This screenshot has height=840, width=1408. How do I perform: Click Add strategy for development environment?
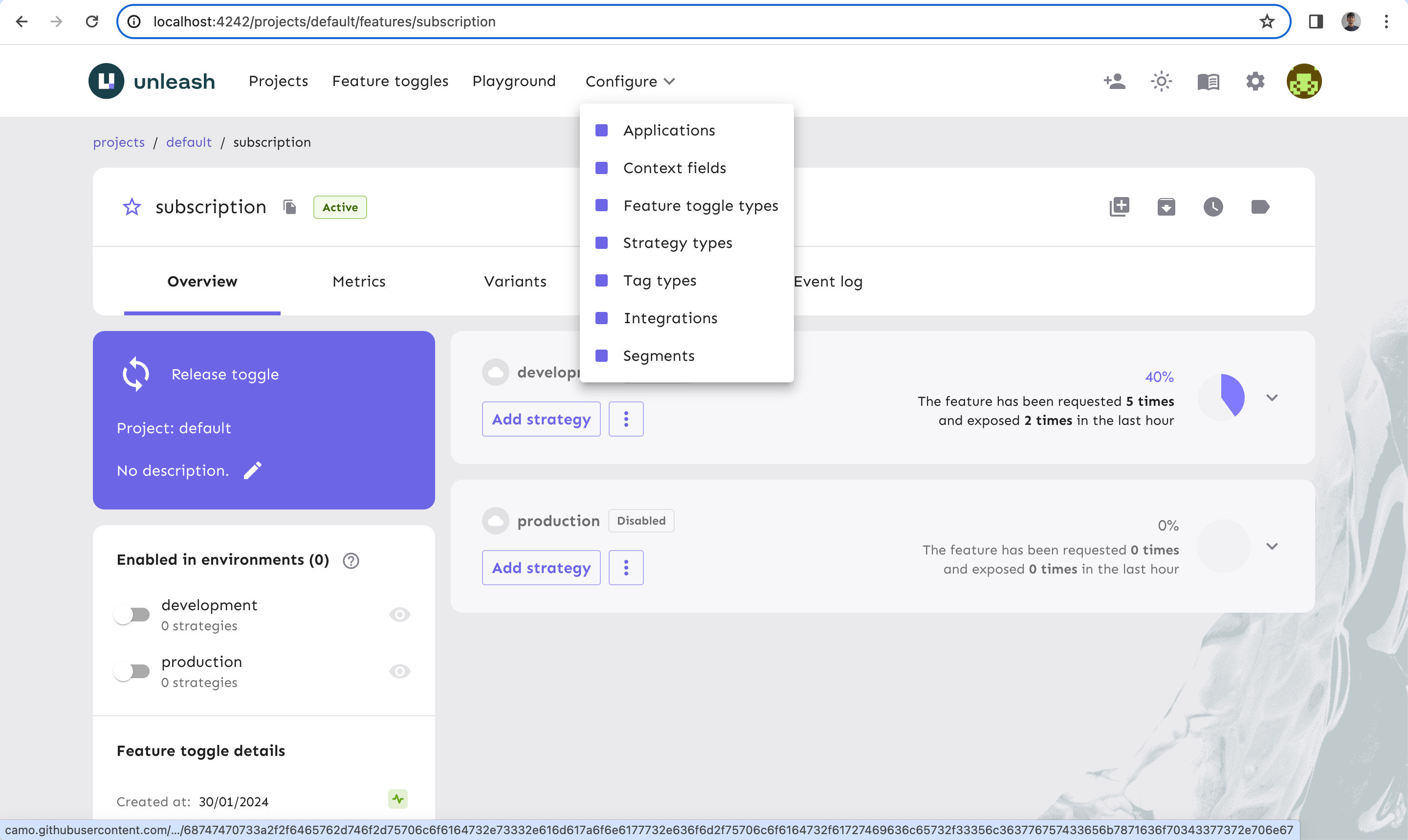click(x=541, y=419)
